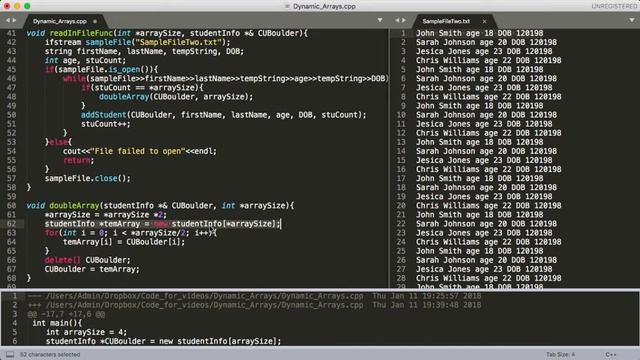Click studentInfo *CUBoulder line in output panel
Screen dimensions: 640x360
(163, 341)
